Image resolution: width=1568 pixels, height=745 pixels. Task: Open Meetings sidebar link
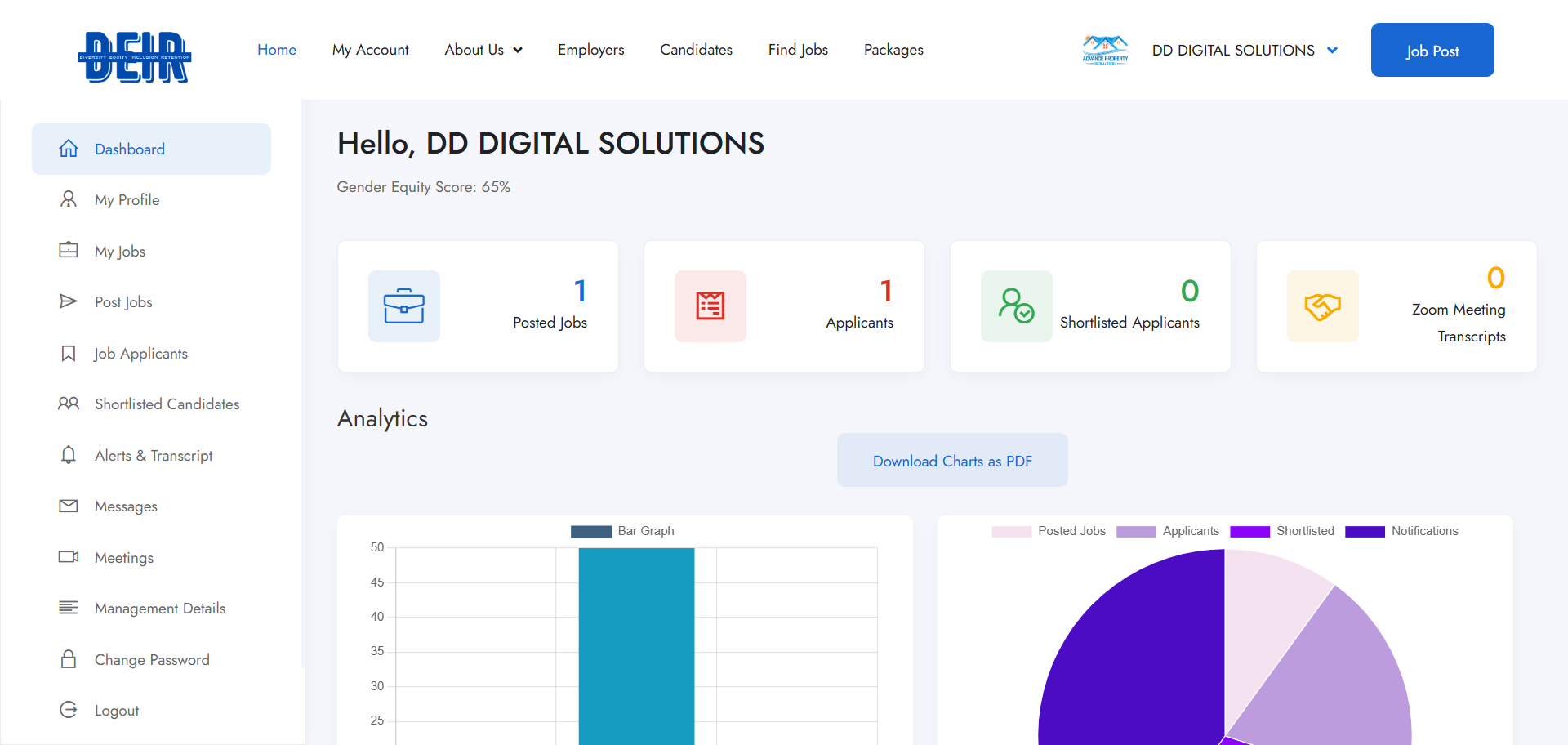(x=124, y=558)
